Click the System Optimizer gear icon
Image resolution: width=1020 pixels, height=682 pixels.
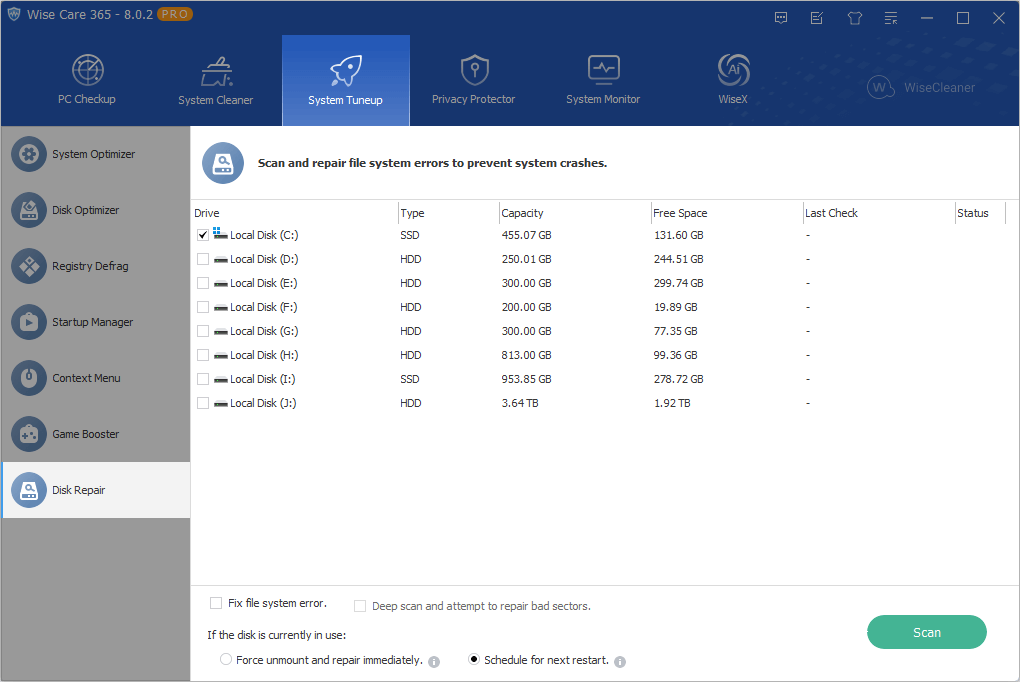(x=29, y=154)
